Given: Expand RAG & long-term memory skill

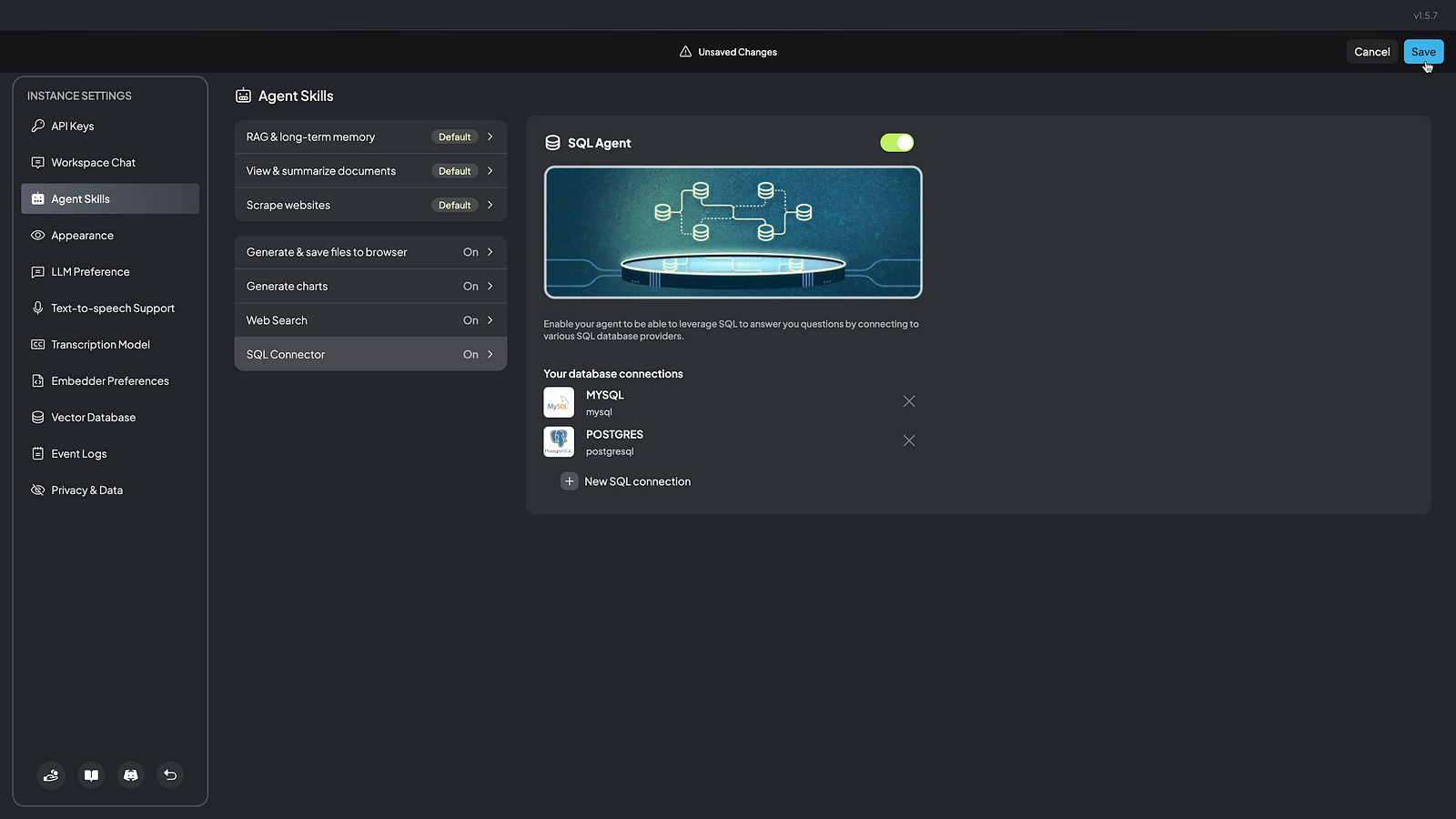Looking at the screenshot, I should pyautogui.click(x=369, y=137).
